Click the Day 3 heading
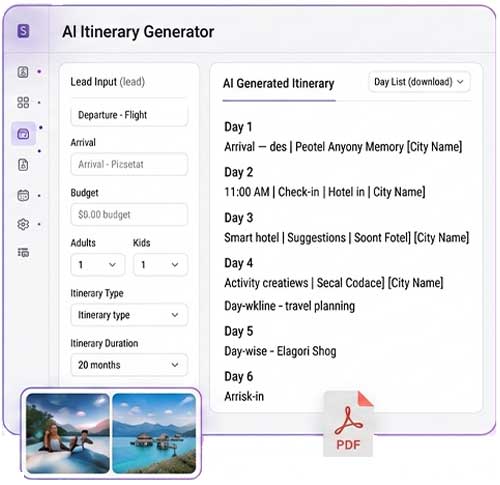This screenshot has height=485, width=500. click(239, 218)
